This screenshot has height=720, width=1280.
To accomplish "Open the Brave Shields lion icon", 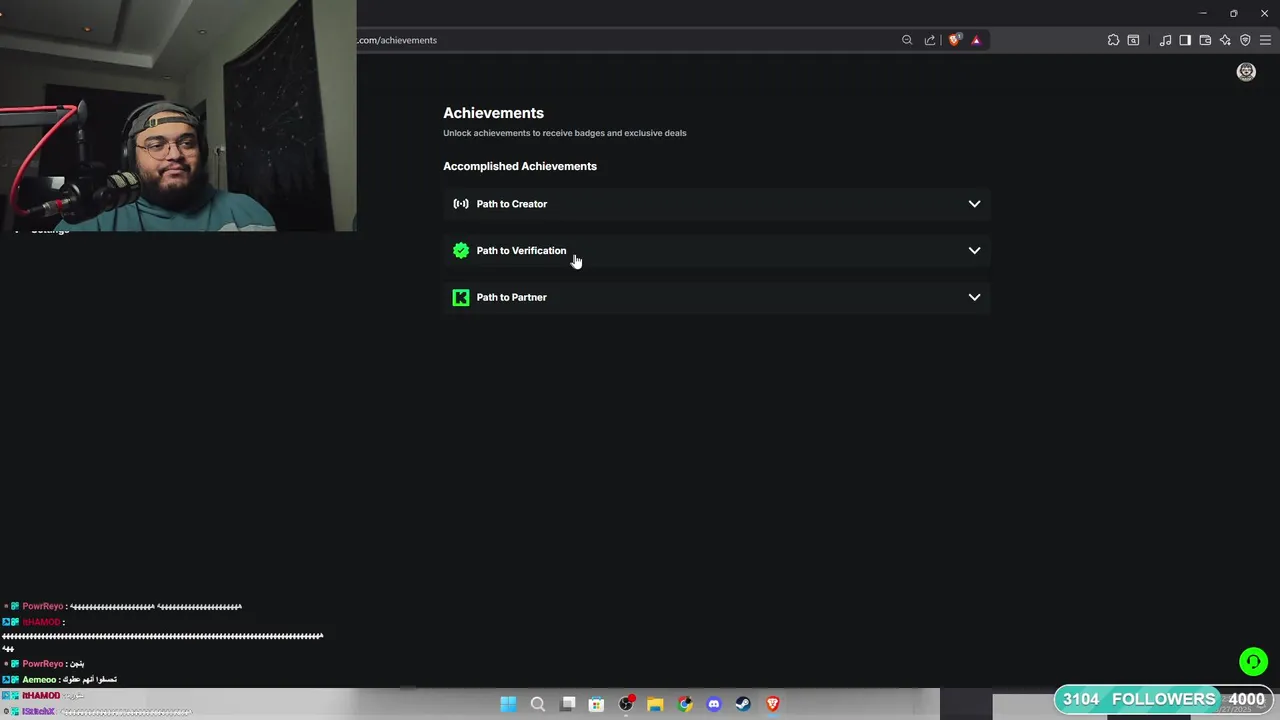I will coord(955,40).
